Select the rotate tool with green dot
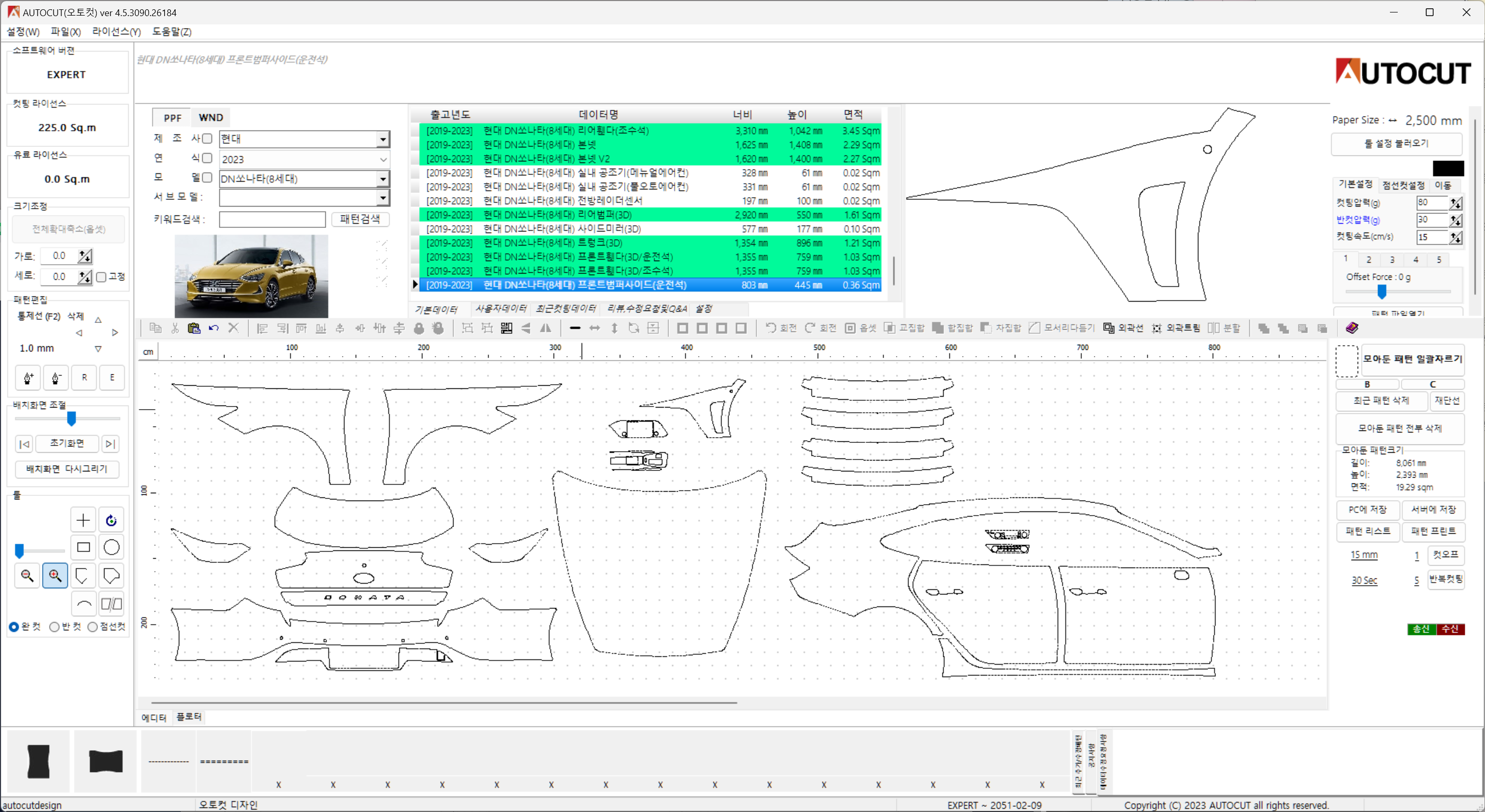The image size is (1485, 812). pyautogui.click(x=111, y=520)
